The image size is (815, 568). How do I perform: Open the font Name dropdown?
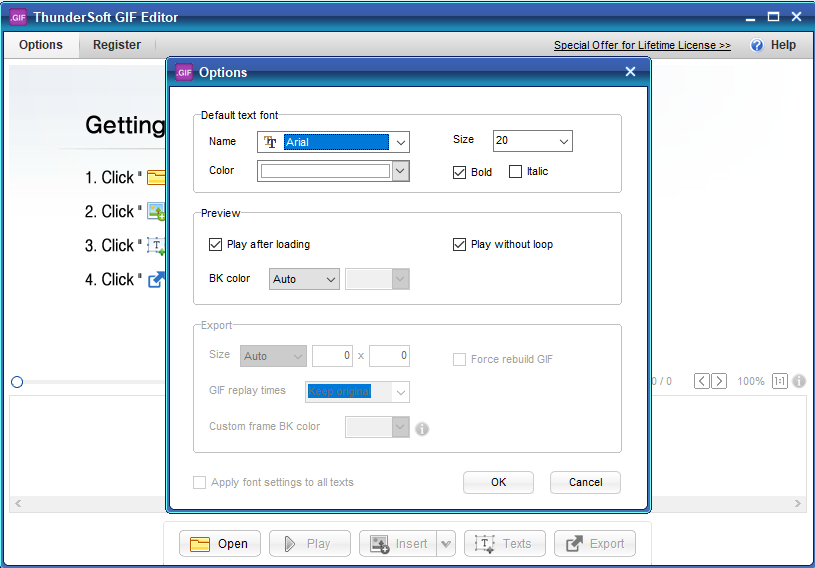pyautogui.click(x=400, y=142)
